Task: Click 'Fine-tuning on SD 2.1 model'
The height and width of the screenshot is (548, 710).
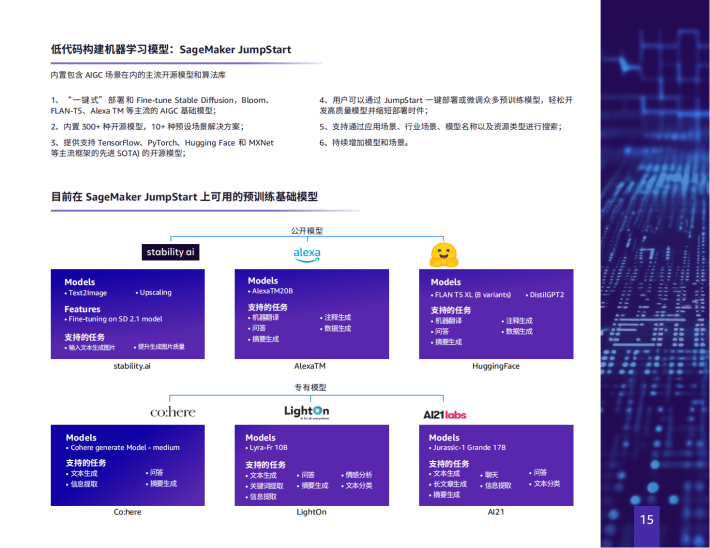Action: click(113, 319)
